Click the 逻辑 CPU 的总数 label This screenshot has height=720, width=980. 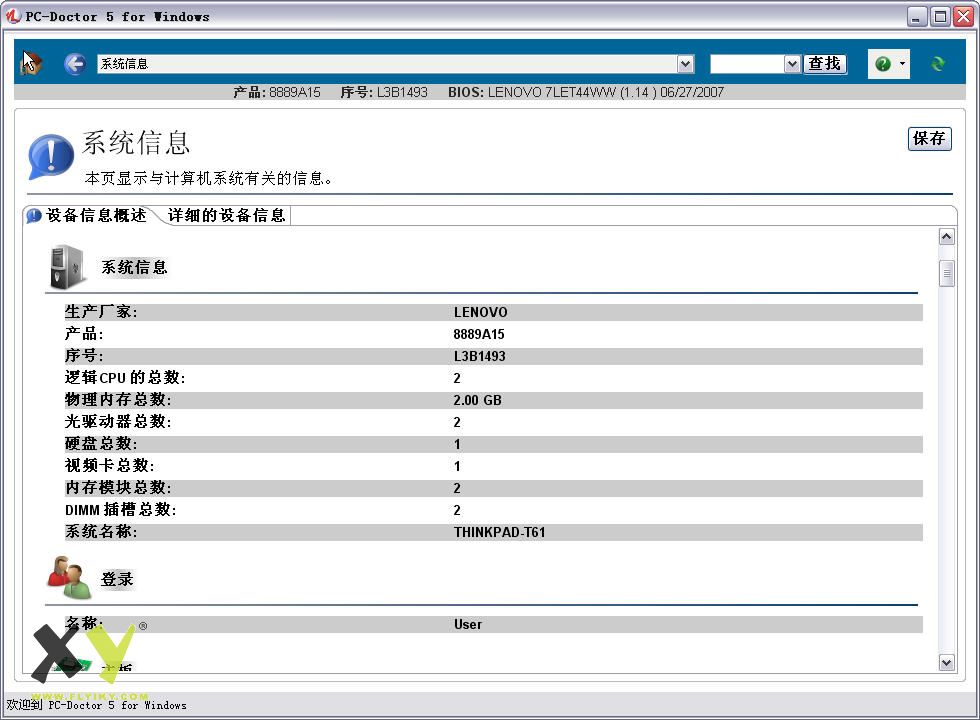pos(125,378)
